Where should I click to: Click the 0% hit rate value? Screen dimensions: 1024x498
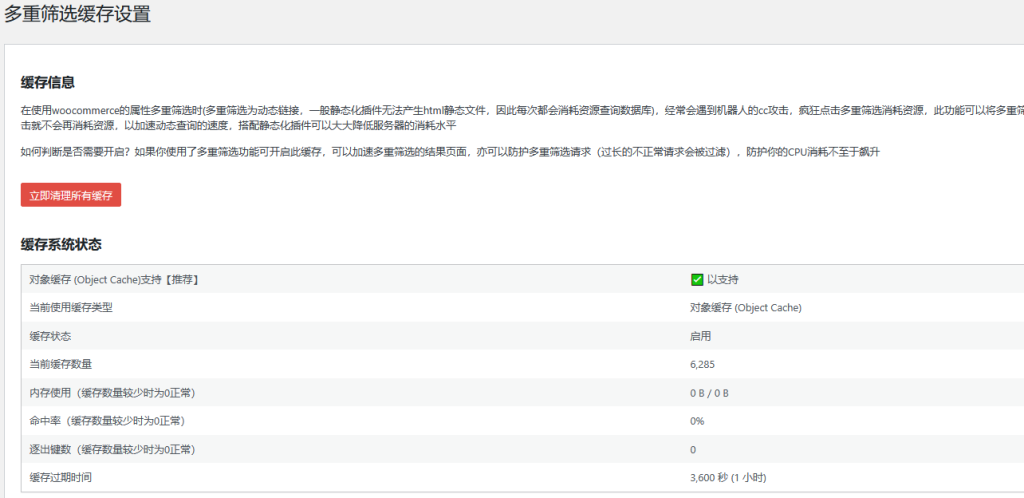coord(697,421)
